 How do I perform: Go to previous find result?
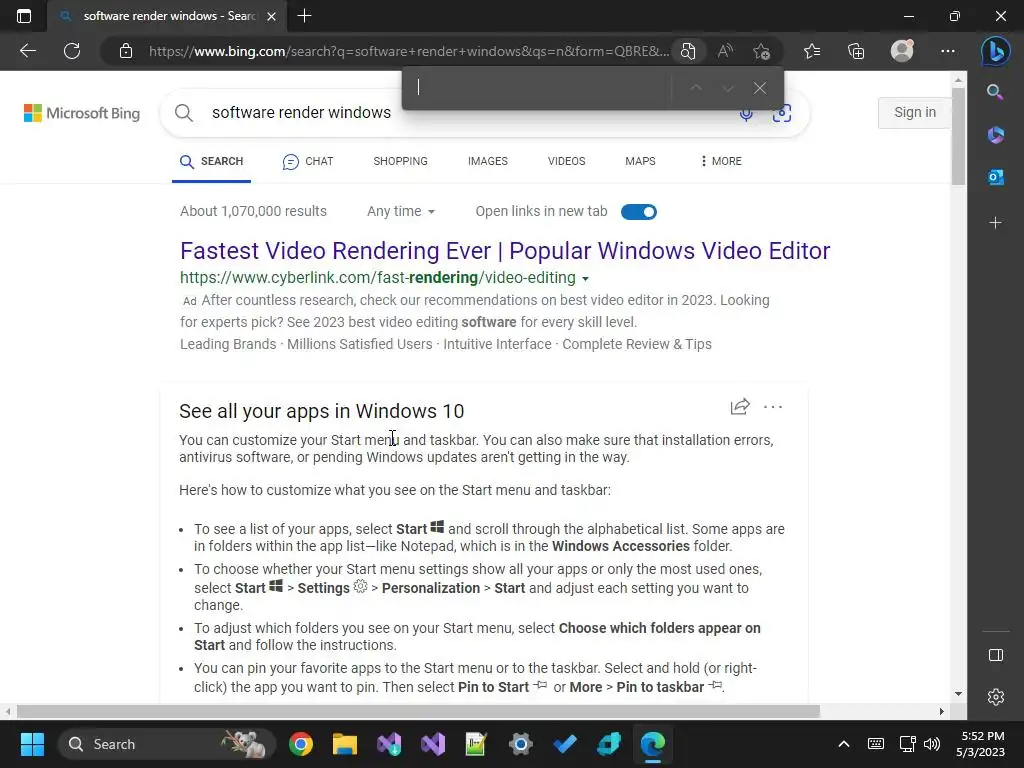pyautogui.click(x=696, y=88)
